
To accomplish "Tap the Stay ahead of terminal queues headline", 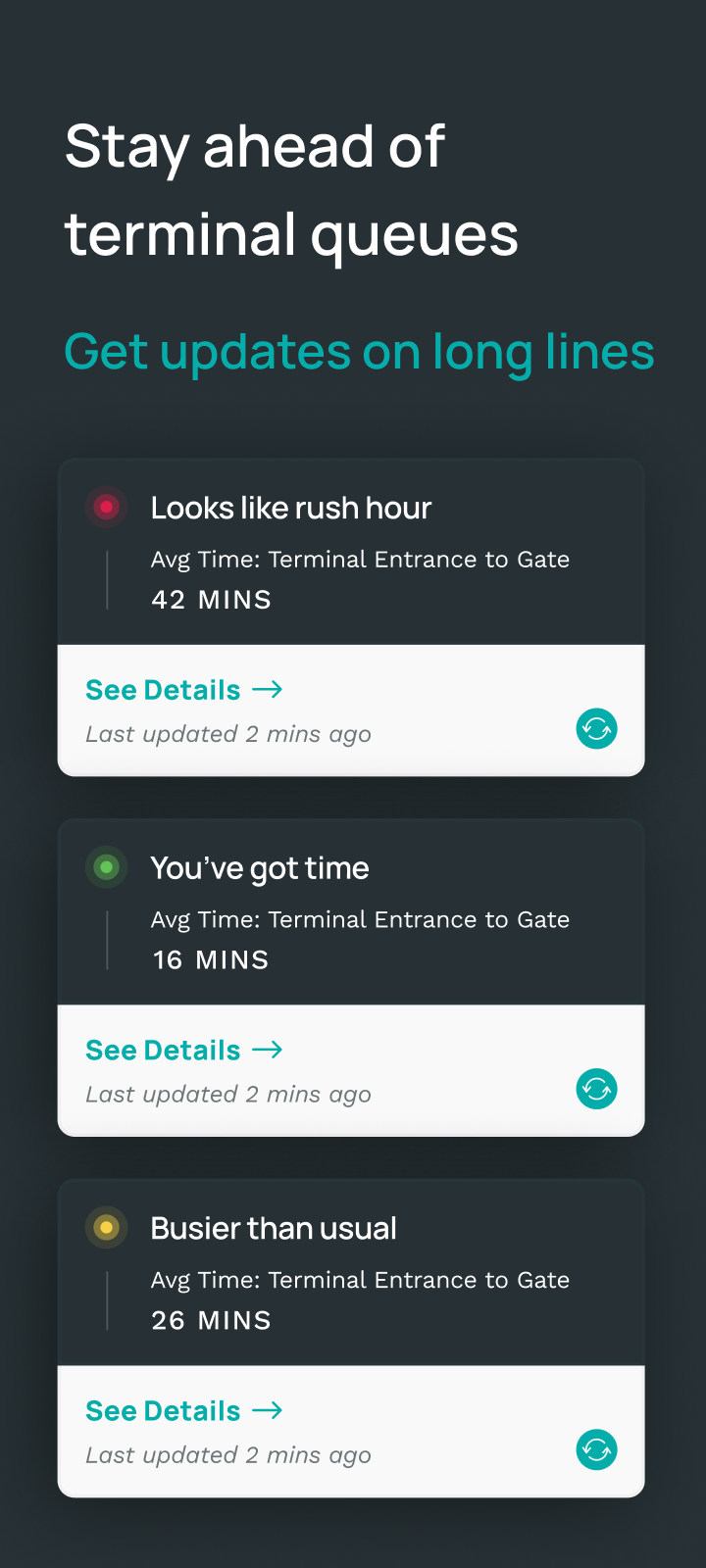I will tap(291, 191).
